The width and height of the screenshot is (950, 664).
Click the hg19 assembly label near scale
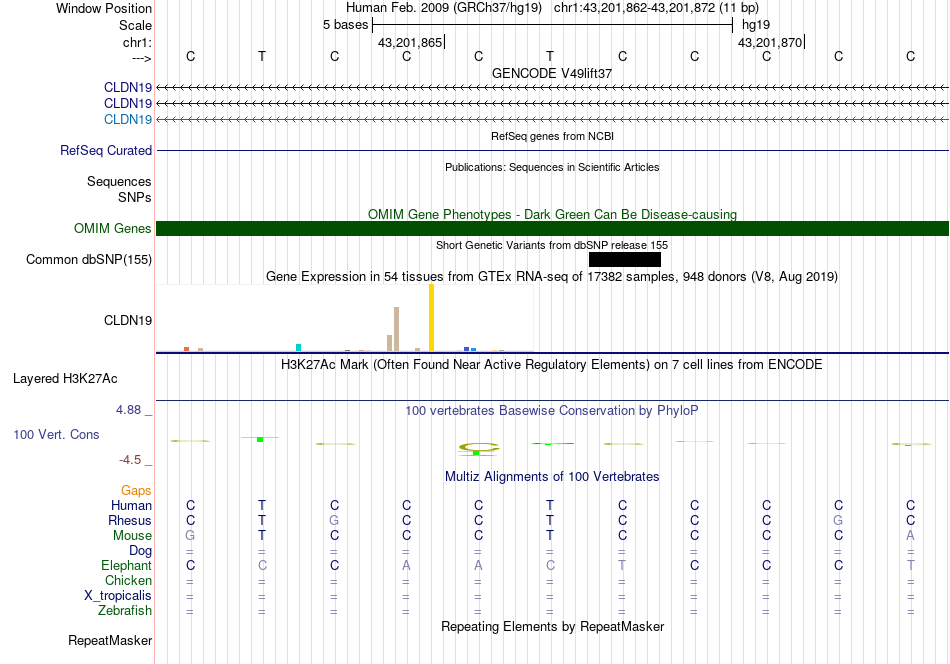point(756,25)
